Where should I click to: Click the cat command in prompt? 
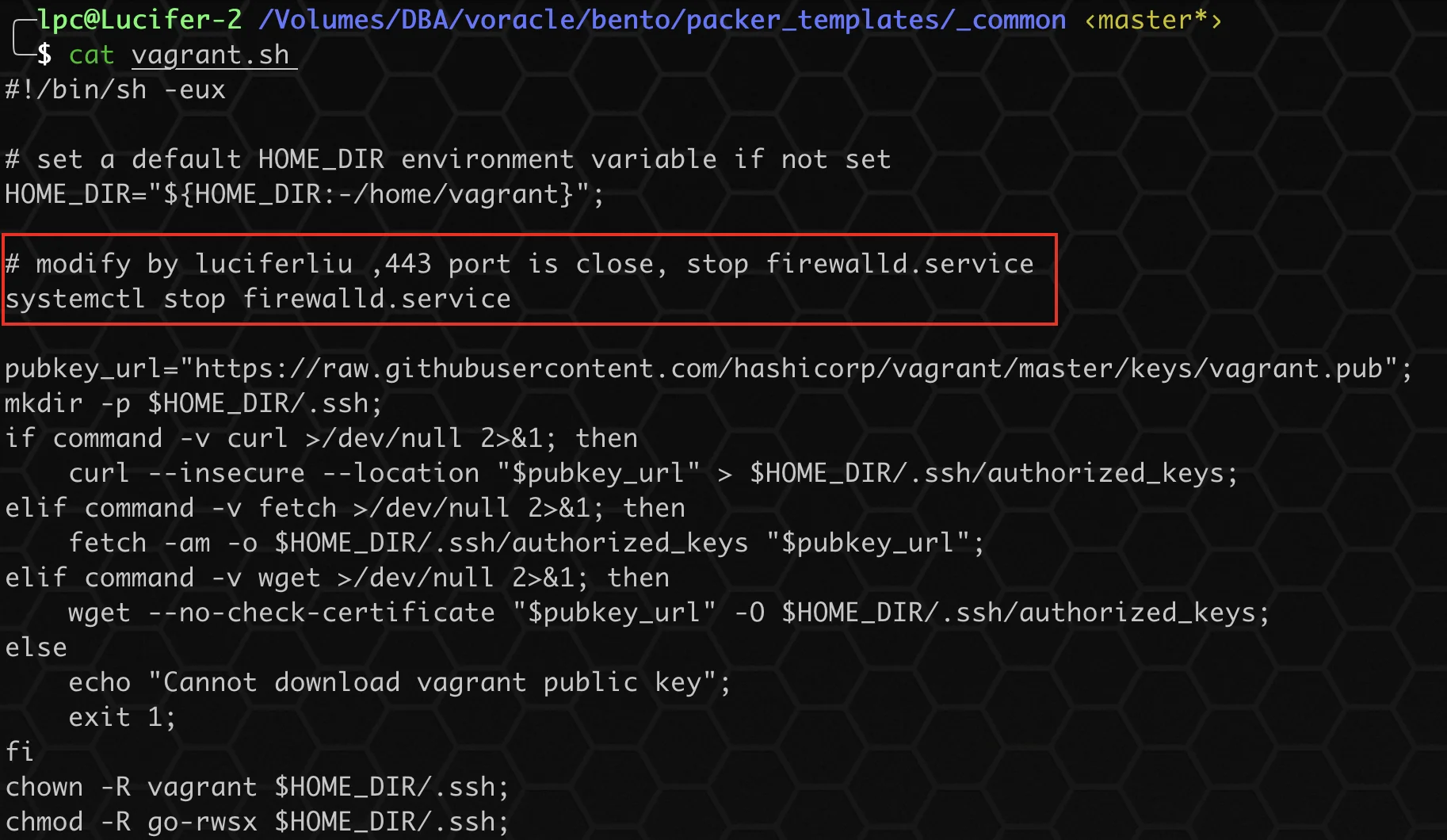pos(91,55)
